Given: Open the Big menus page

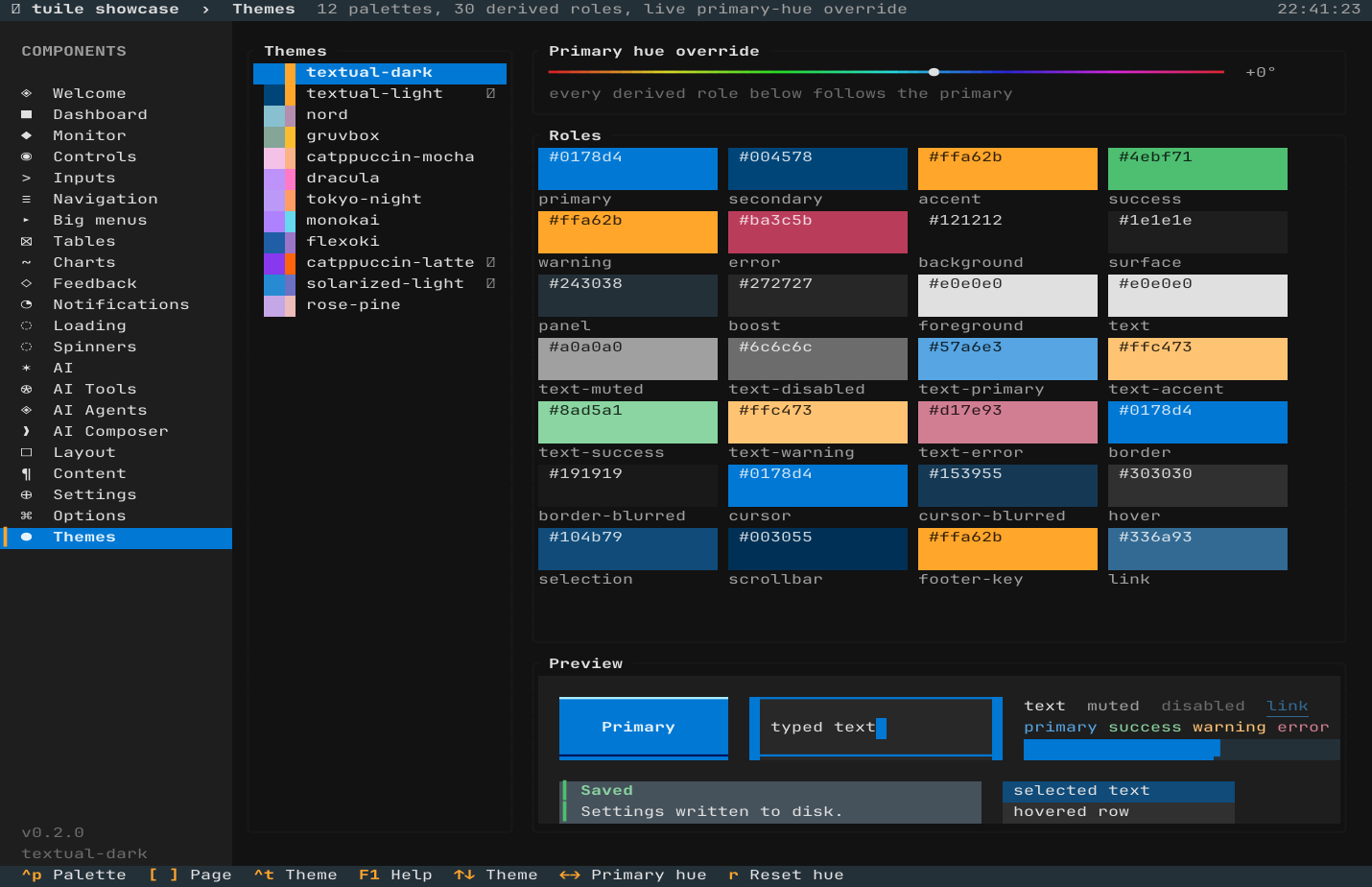Looking at the screenshot, I should coord(116,220).
